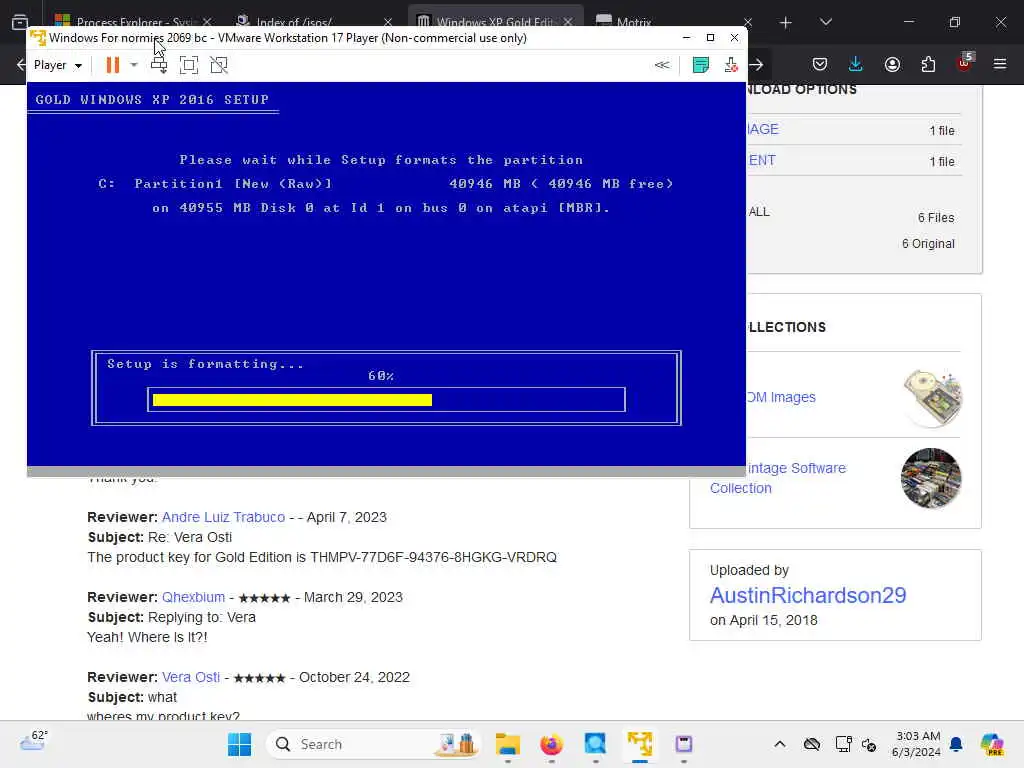
Task: Open Firefox View icon at the top left
Action: [20, 22]
